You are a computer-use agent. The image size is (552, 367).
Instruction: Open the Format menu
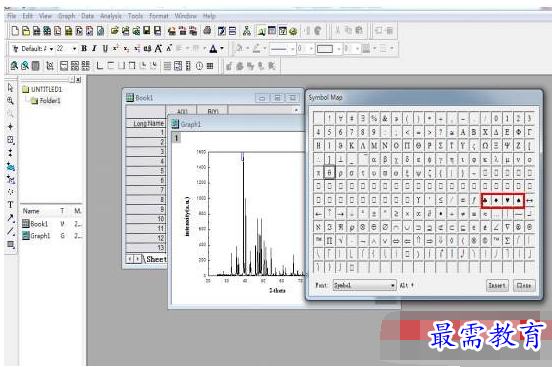click(x=159, y=16)
